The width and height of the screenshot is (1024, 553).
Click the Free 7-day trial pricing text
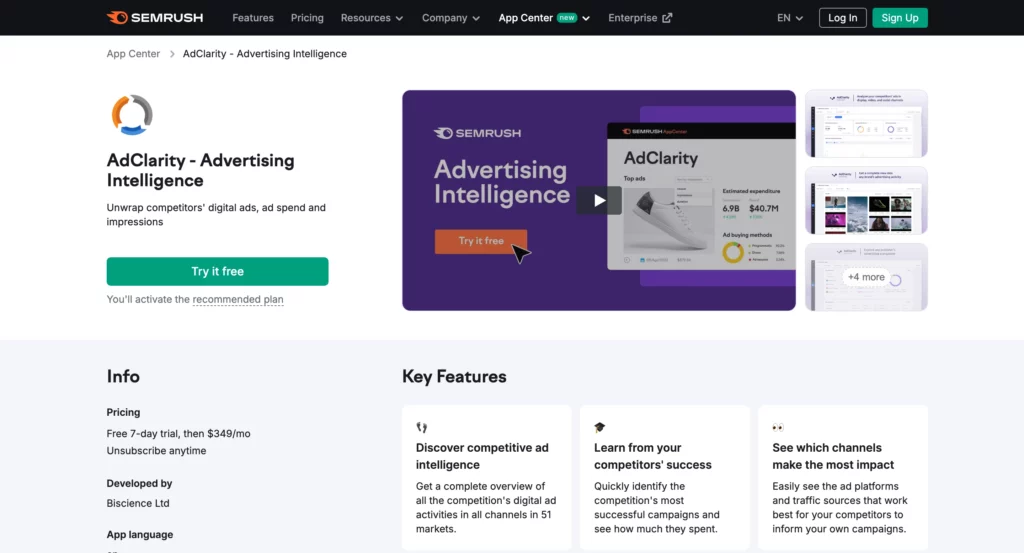pyautogui.click(x=178, y=434)
